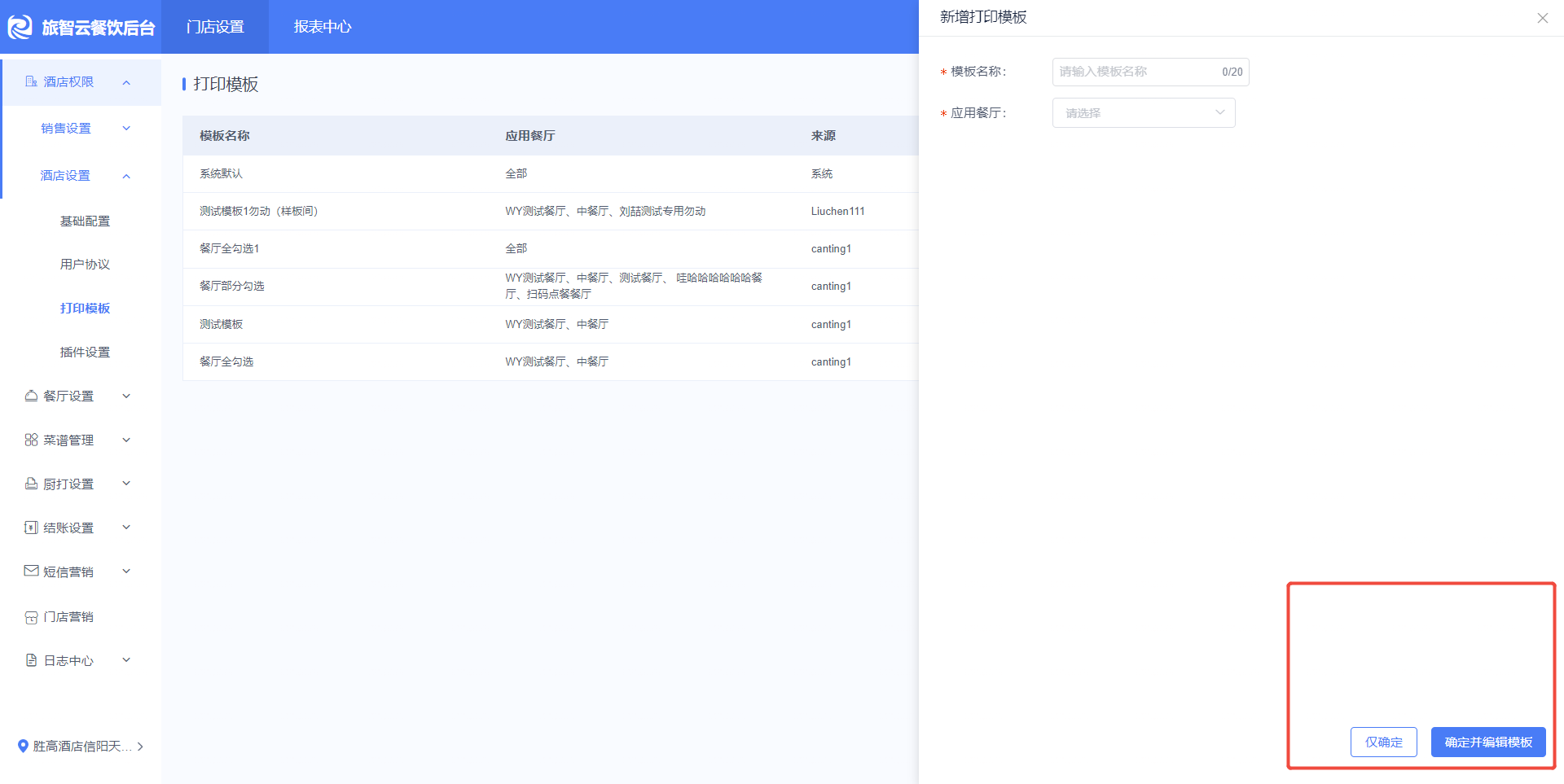The height and width of the screenshot is (784, 1564).
Task: Click the 菜谱管理 grid icon
Action: tap(31, 440)
